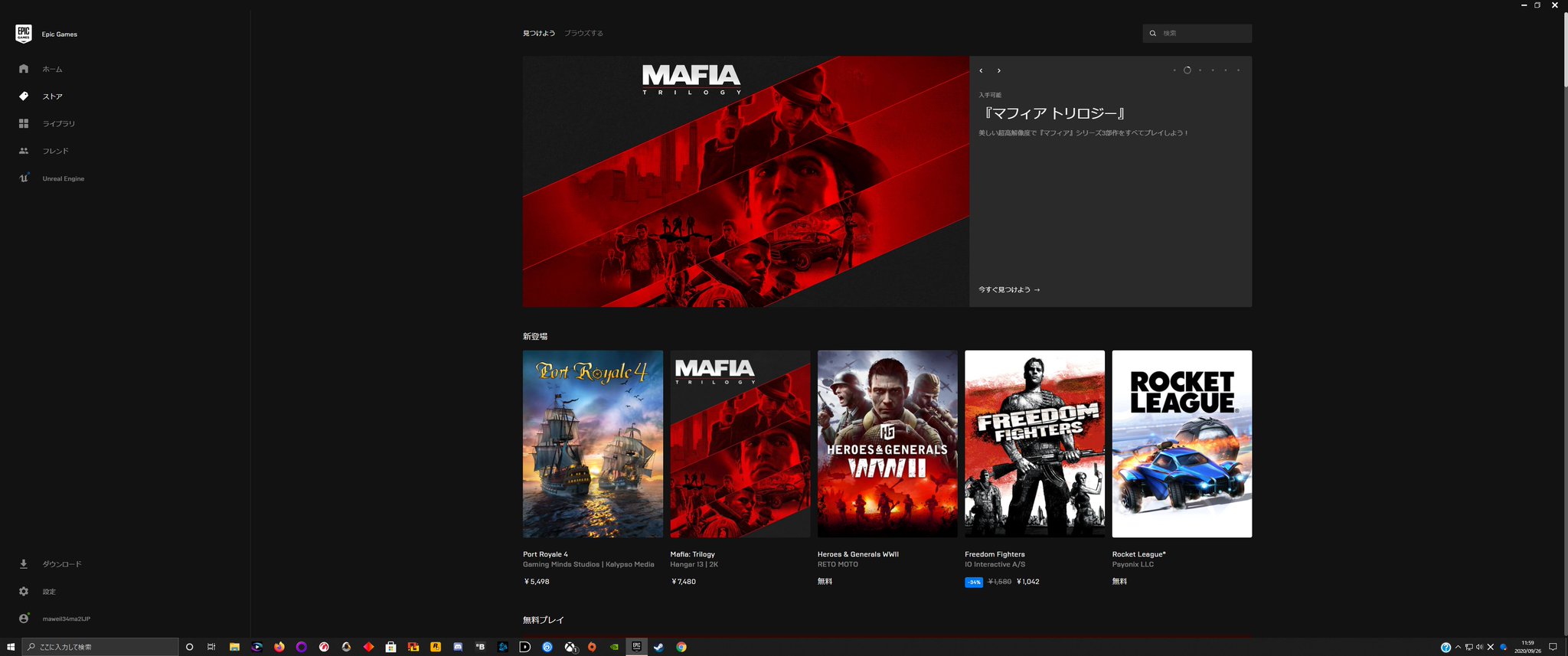Click the 今すぐ見つけよう link in the banner
The height and width of the screenshot is (656, 1568).
pos(1009,290)
